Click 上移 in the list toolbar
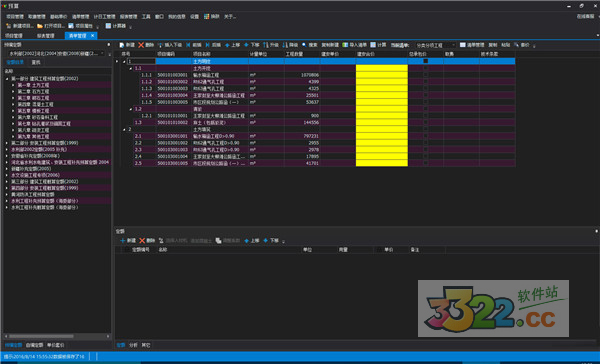Screen dimensions: 600x364 [x=232, y=45]
